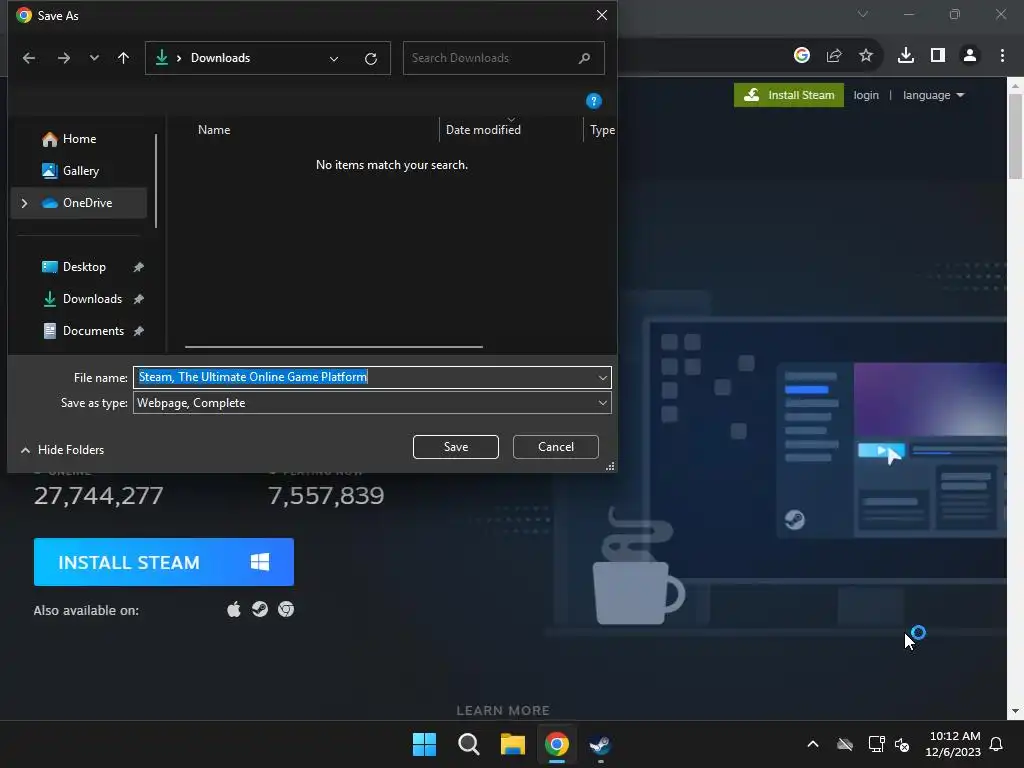Screen dimensions: 1024x768
Task: Open taskbar Search
Action: click(x=469, y=744)
